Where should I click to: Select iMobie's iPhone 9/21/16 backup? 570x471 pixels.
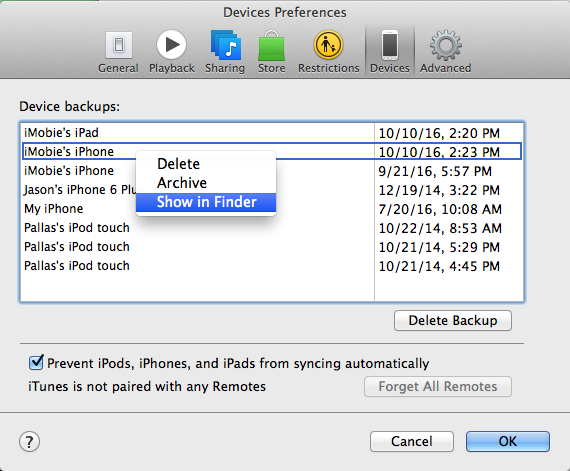click(x=272, y=171)
